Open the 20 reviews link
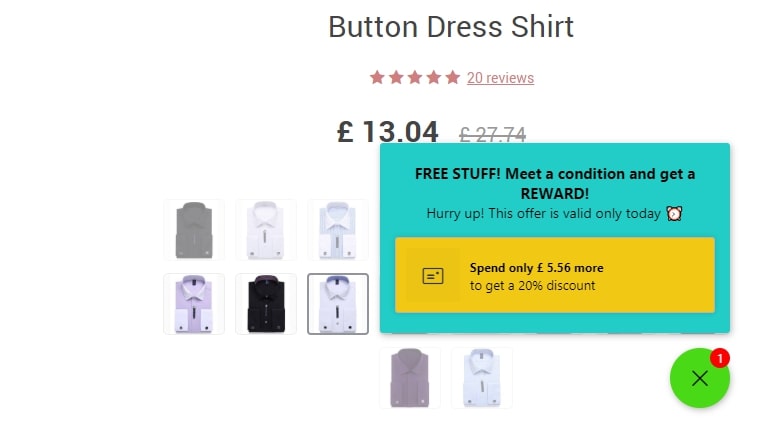Viewport: 766px width, 436px height. (500, 78)
